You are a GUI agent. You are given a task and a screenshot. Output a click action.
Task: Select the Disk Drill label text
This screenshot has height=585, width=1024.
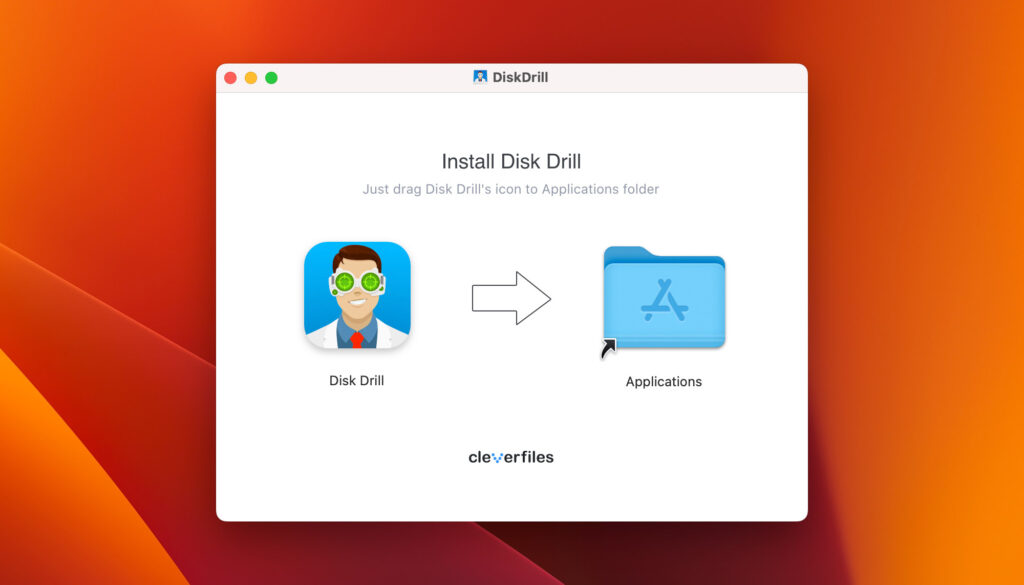(356, 381)
